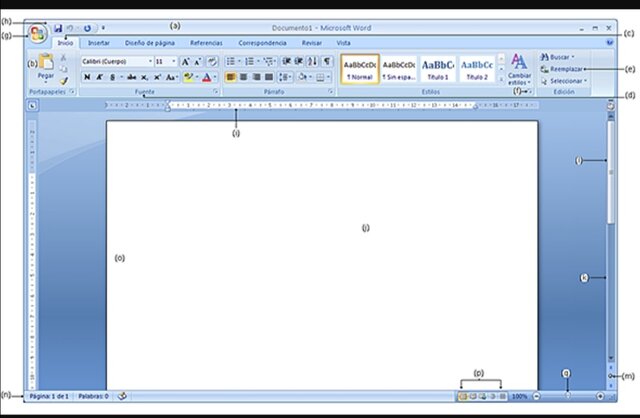Save the document from Quick Access toolbar
Screen dimensions: 640x418
pos(58,28)
